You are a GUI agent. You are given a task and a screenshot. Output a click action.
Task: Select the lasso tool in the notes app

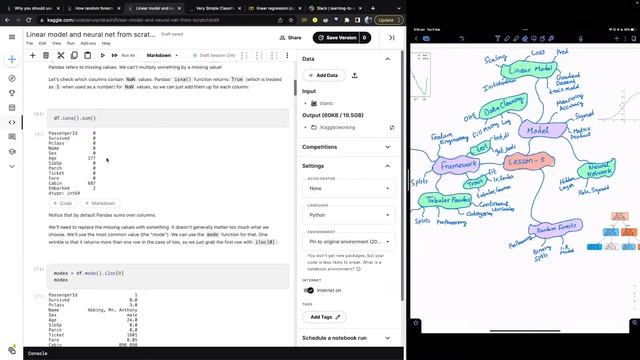[533, 38]
